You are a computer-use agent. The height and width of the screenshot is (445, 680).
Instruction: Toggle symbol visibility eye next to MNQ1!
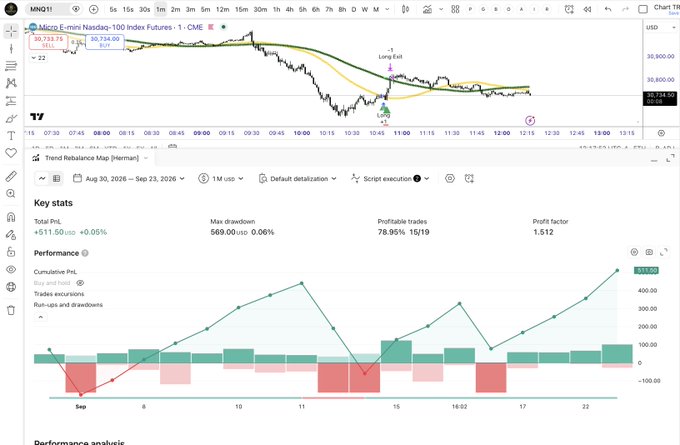point(76,9)
